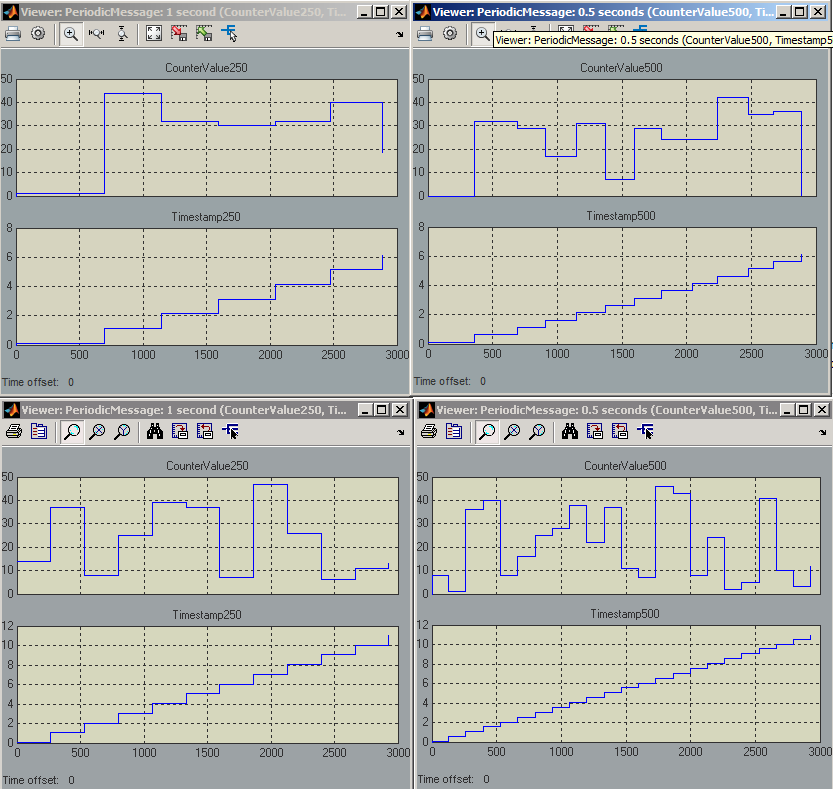Click Print icon in top-left viewer
833x789 pixels.
13,33
